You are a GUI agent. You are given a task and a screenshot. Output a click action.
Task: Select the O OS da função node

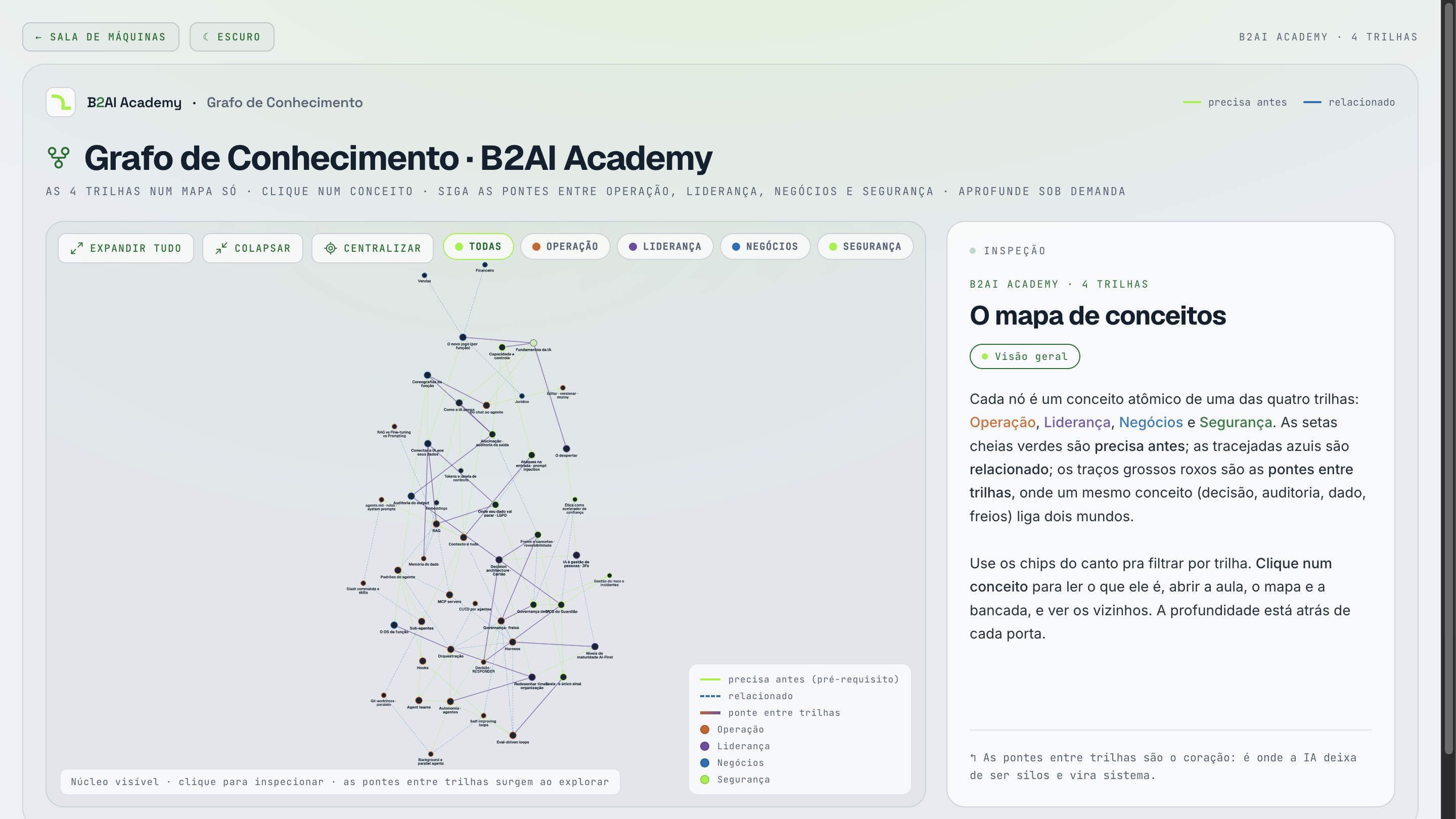394,625
